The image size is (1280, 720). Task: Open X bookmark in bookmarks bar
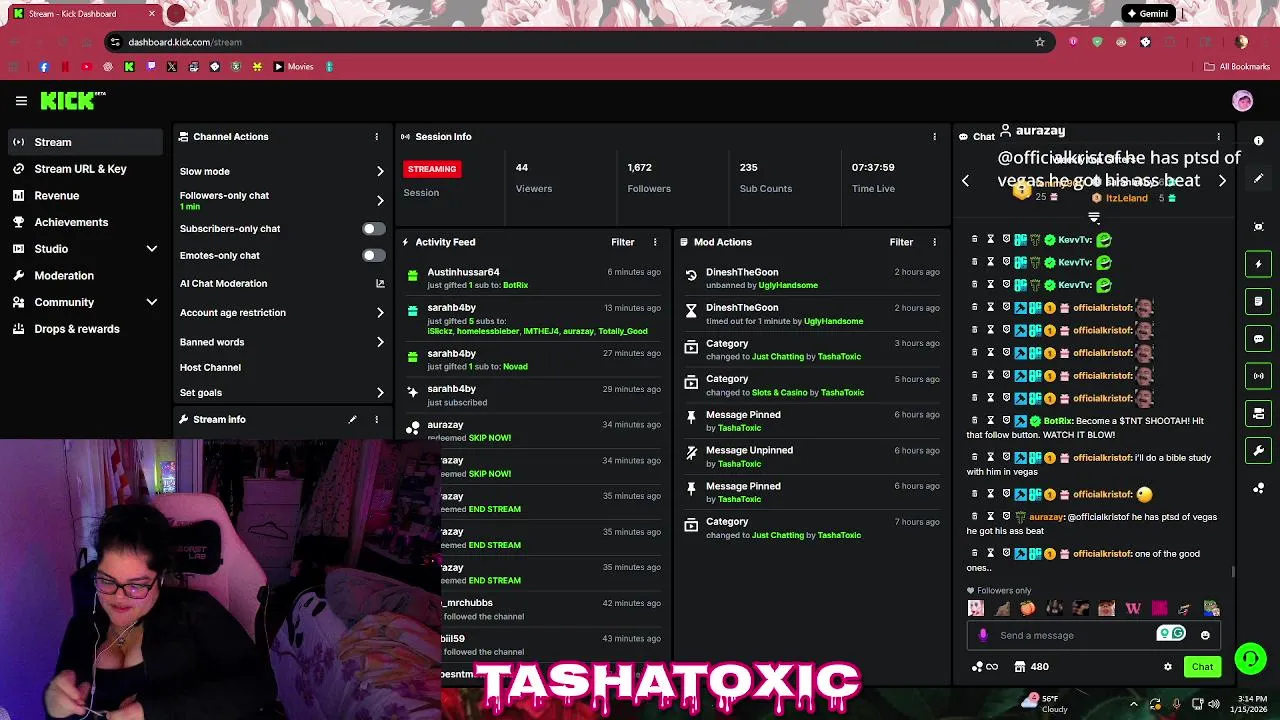(x=172, y=67)
